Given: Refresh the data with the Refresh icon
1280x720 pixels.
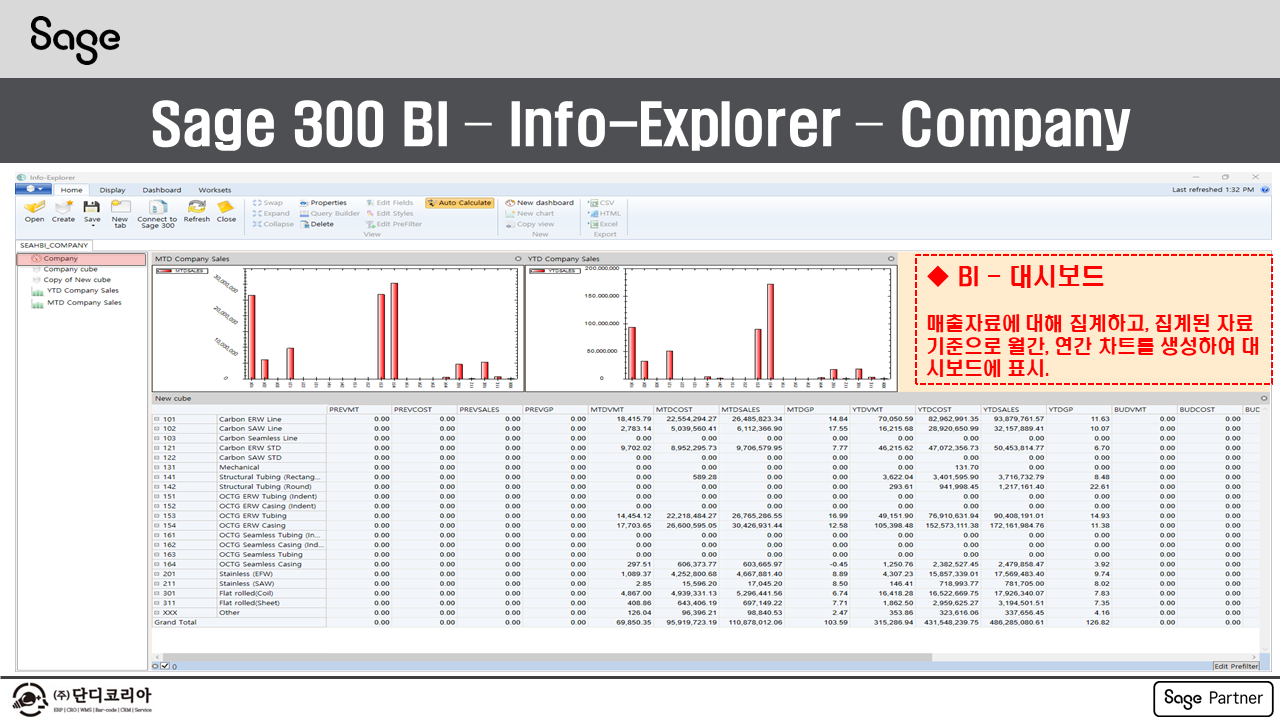Looking at the screenshot, I should [197, 210].
